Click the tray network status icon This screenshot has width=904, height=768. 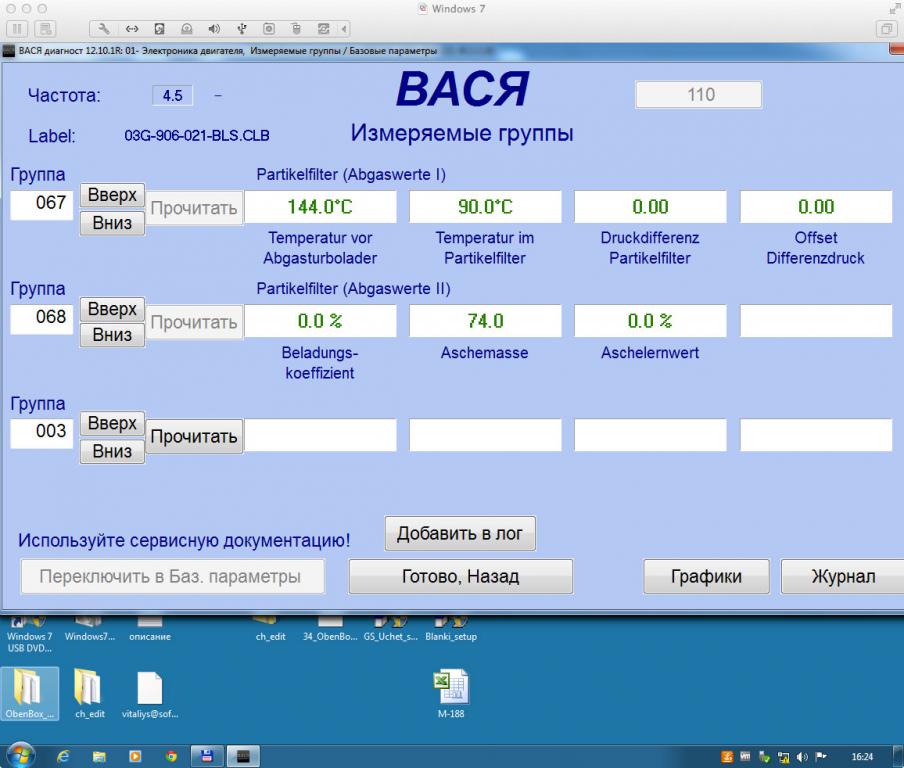click(784, 756)
